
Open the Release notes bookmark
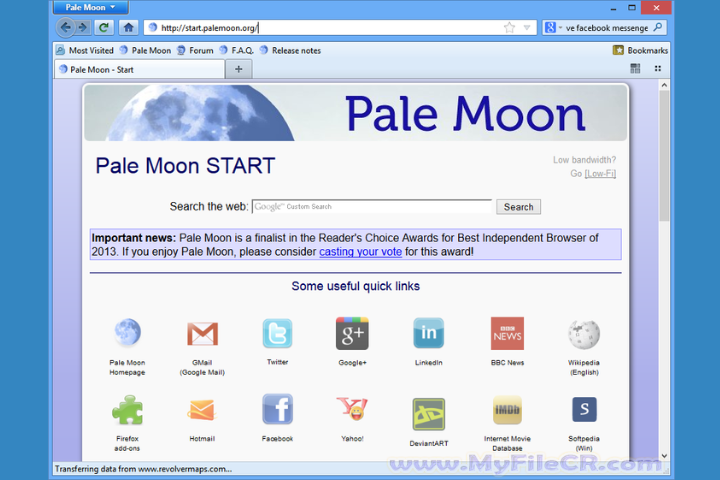pos(290,51)
